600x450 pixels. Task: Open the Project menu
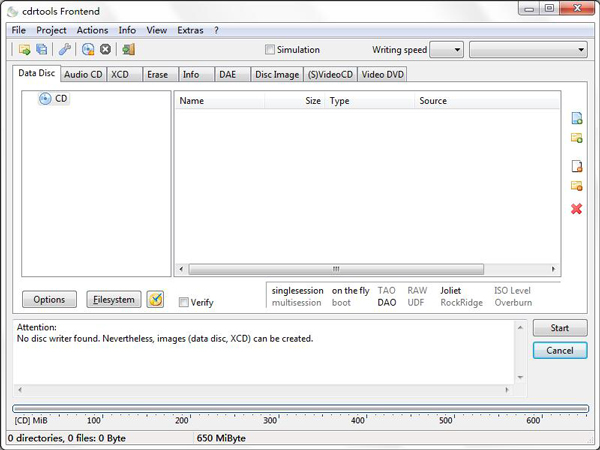coord(51,30)
